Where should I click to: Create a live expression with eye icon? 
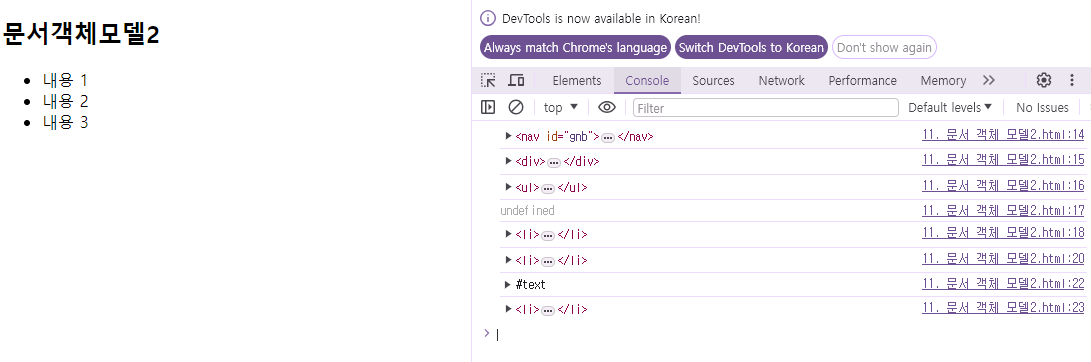point(607,107)
